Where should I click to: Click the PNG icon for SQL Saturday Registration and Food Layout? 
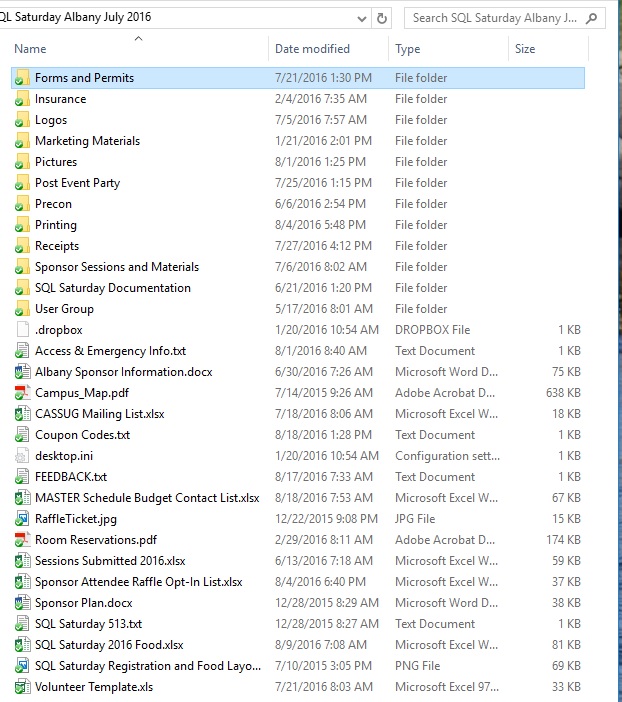pyautogui.click(x=22, y=666)
